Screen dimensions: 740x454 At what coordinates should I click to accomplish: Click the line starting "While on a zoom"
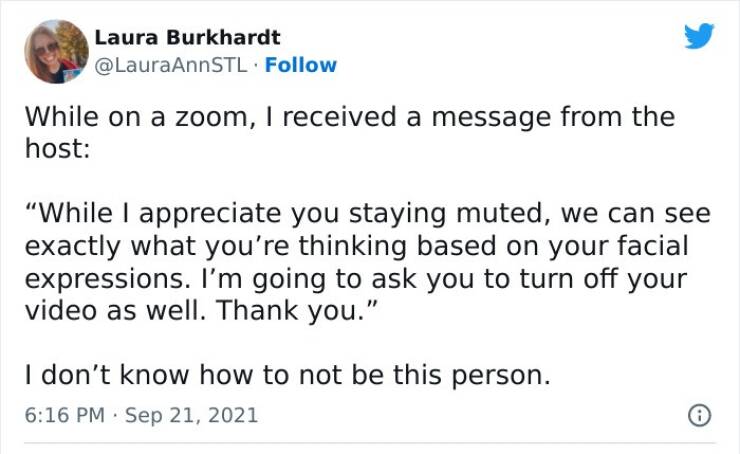(x=349, y=117)
